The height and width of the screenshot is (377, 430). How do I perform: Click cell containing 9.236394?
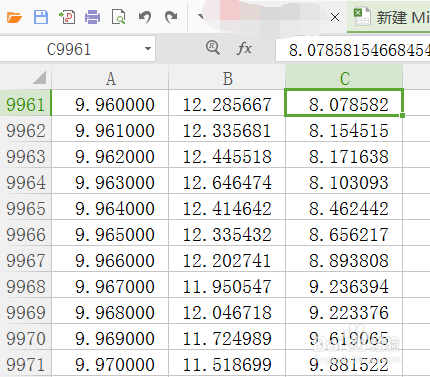point(344,286)
